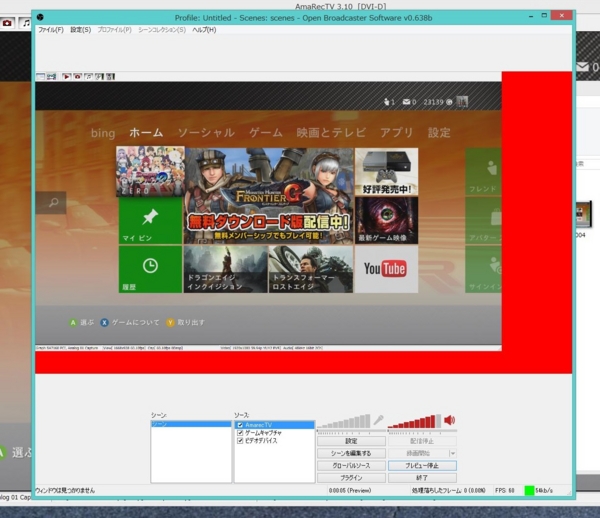Click the green bitrate indicator square in the status bar
The height and width of the screenshot is (518, 600).
click(x=529, y=490)
